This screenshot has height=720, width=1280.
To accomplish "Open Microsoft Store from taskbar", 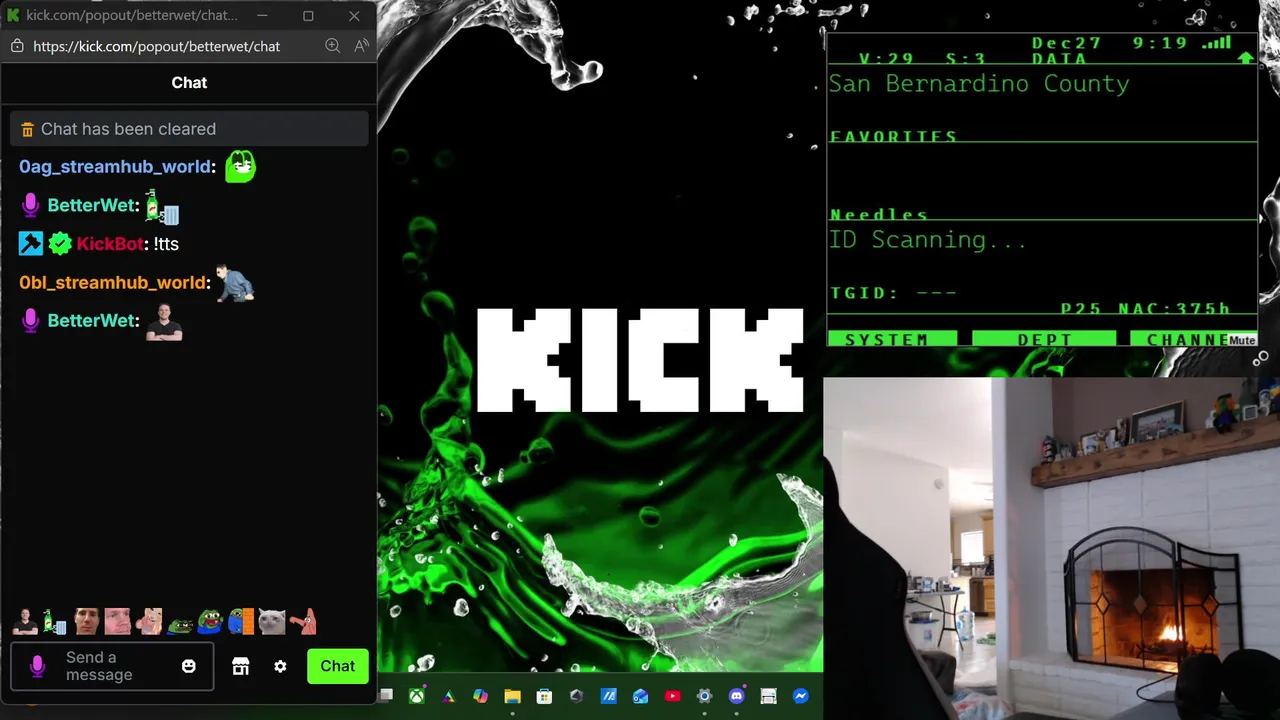I will (x=544, y=696).
